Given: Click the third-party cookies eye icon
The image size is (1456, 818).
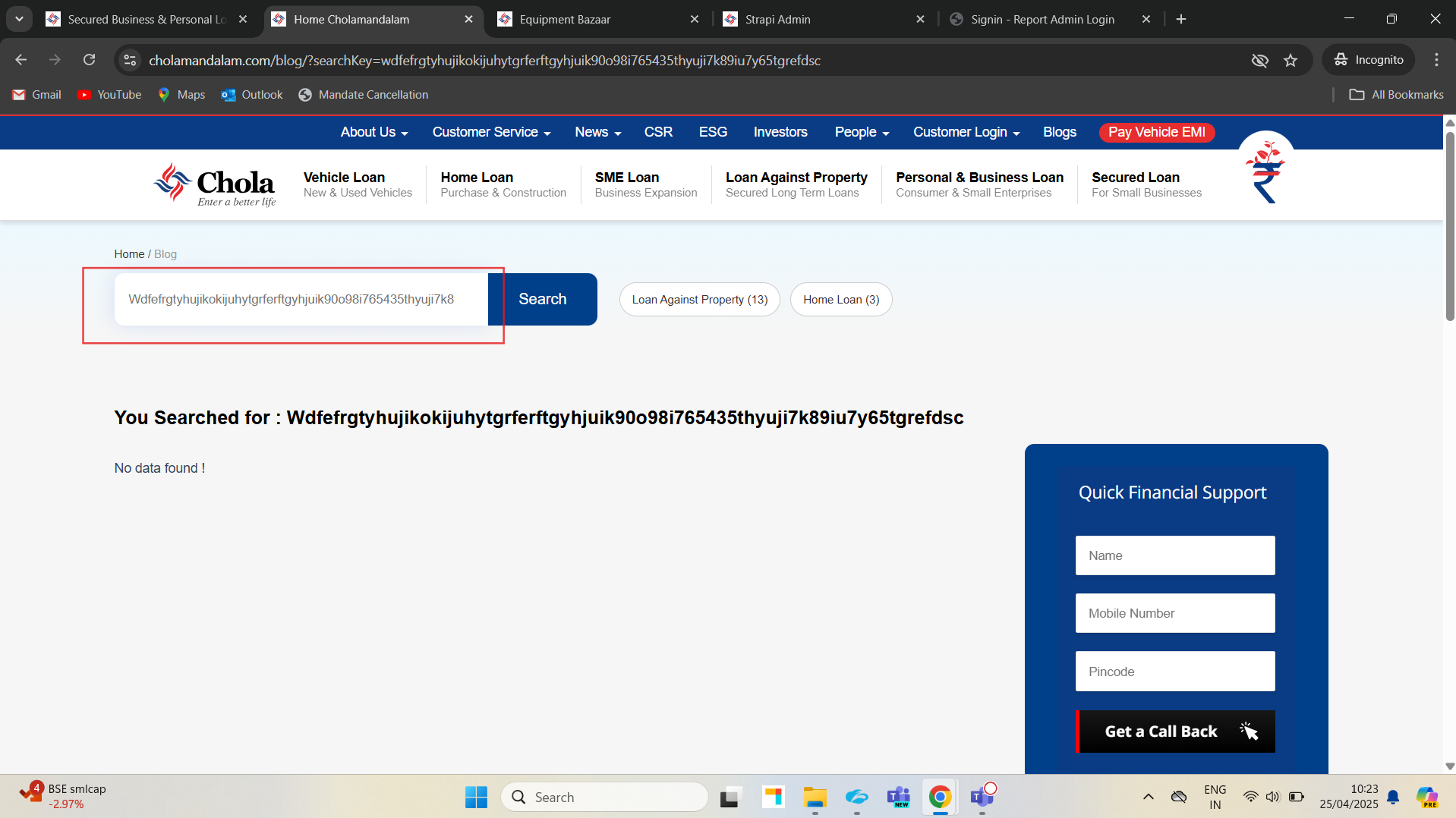Looking at the screenshot, I should [x=1259, y=60].
